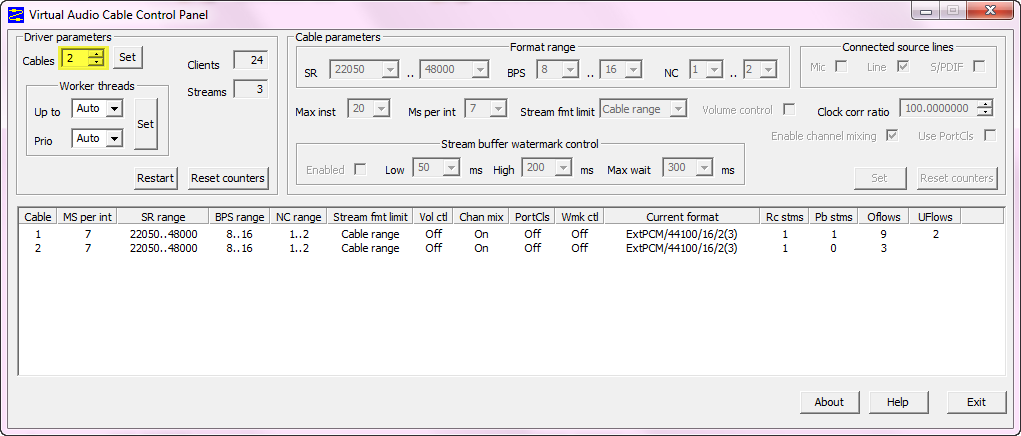
Task: Click the SR range column header
Action: click(x=163, y=217)
